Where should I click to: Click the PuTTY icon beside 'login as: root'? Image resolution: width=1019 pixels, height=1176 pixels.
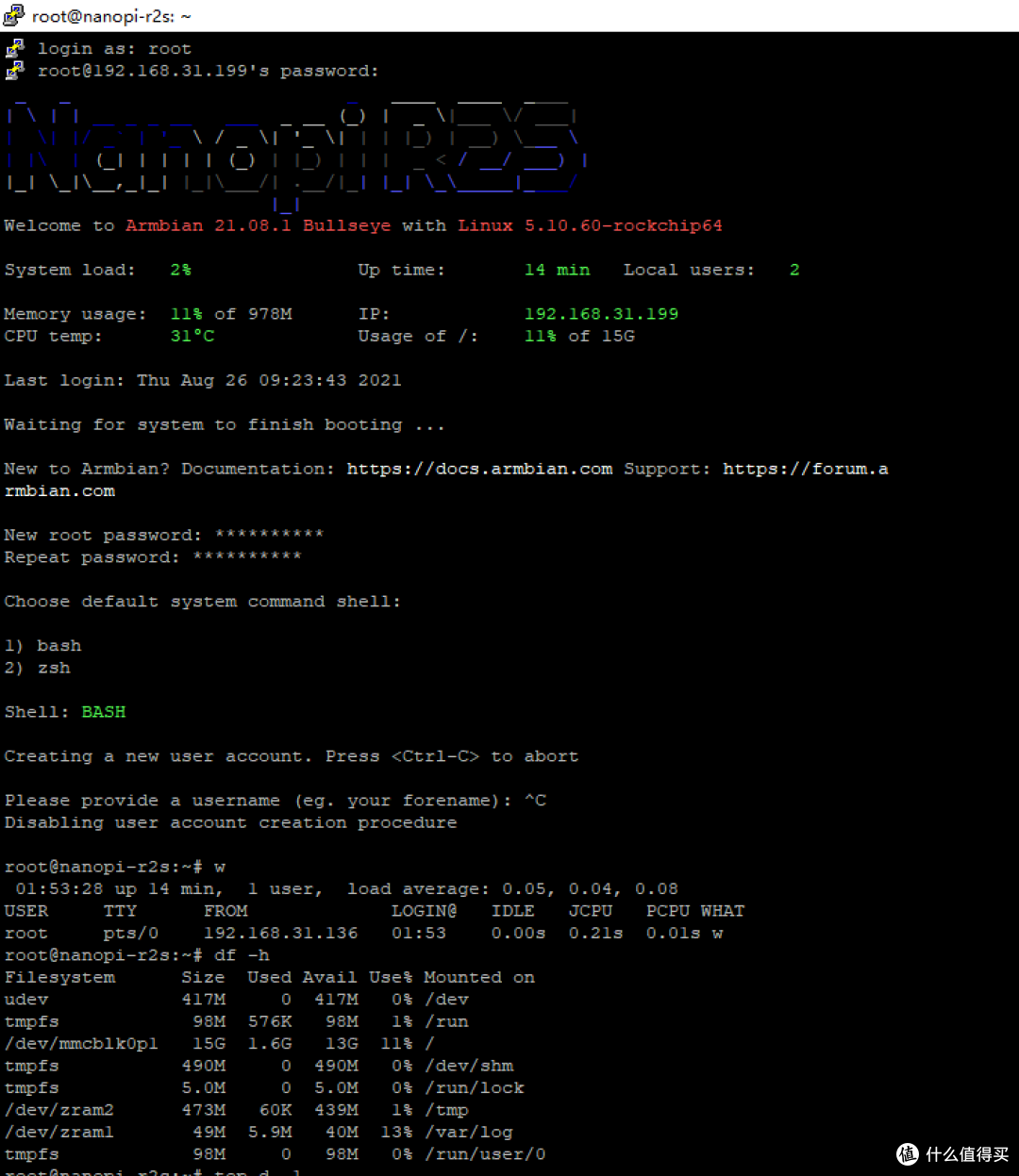(x=15, y=47)
